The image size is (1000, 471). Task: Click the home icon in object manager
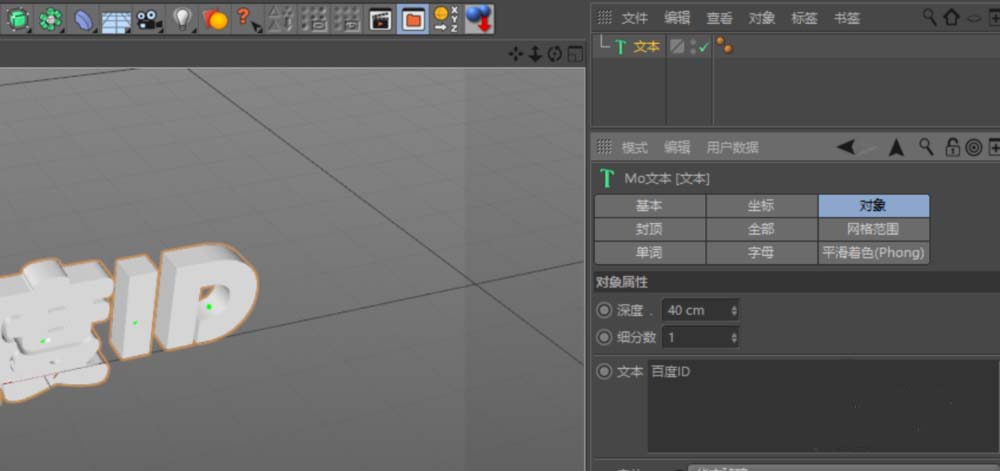[951, 17]
